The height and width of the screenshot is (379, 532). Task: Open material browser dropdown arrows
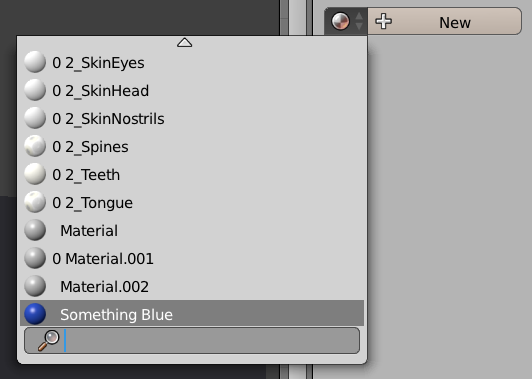(359, 21)
